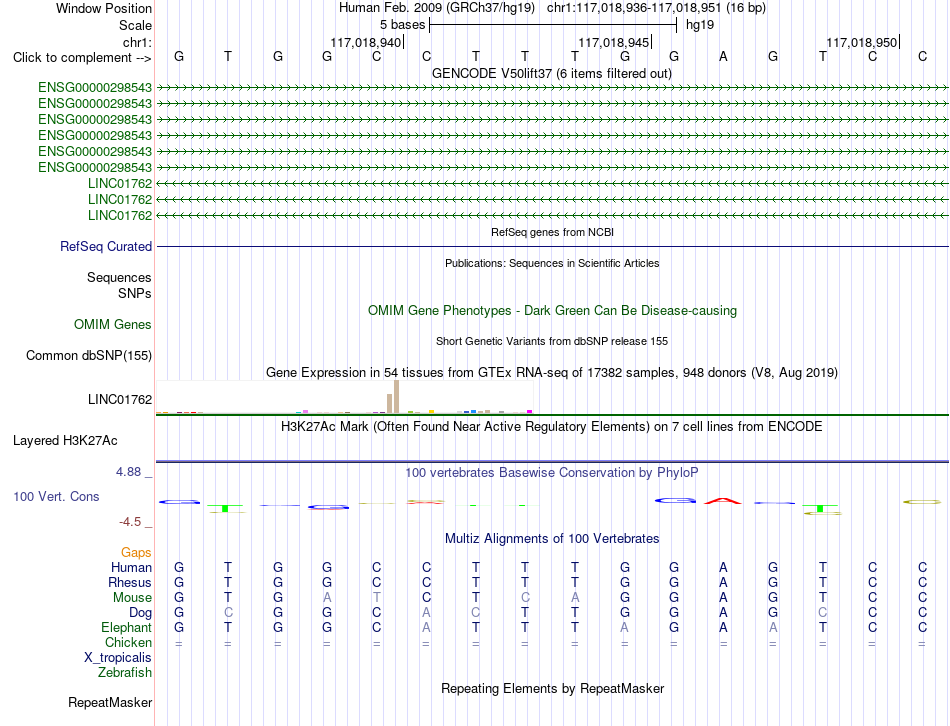Click the last LINC01762 gene track label
The height and width of the screenshot is (726, 950).
pos(120,215)
